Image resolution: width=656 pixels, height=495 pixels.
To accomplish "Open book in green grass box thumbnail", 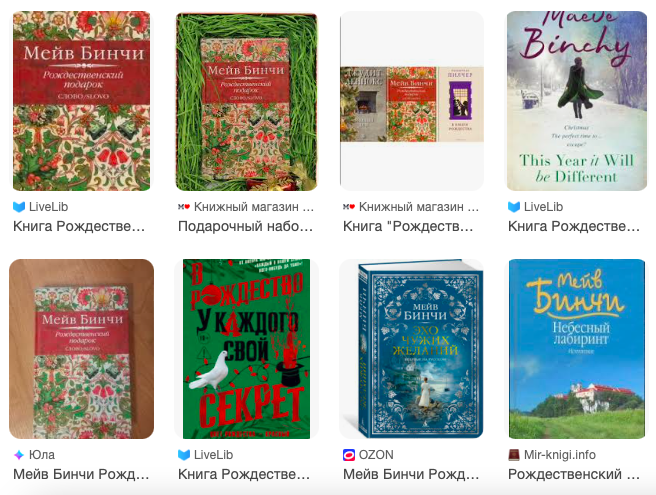I will [247, 101].
